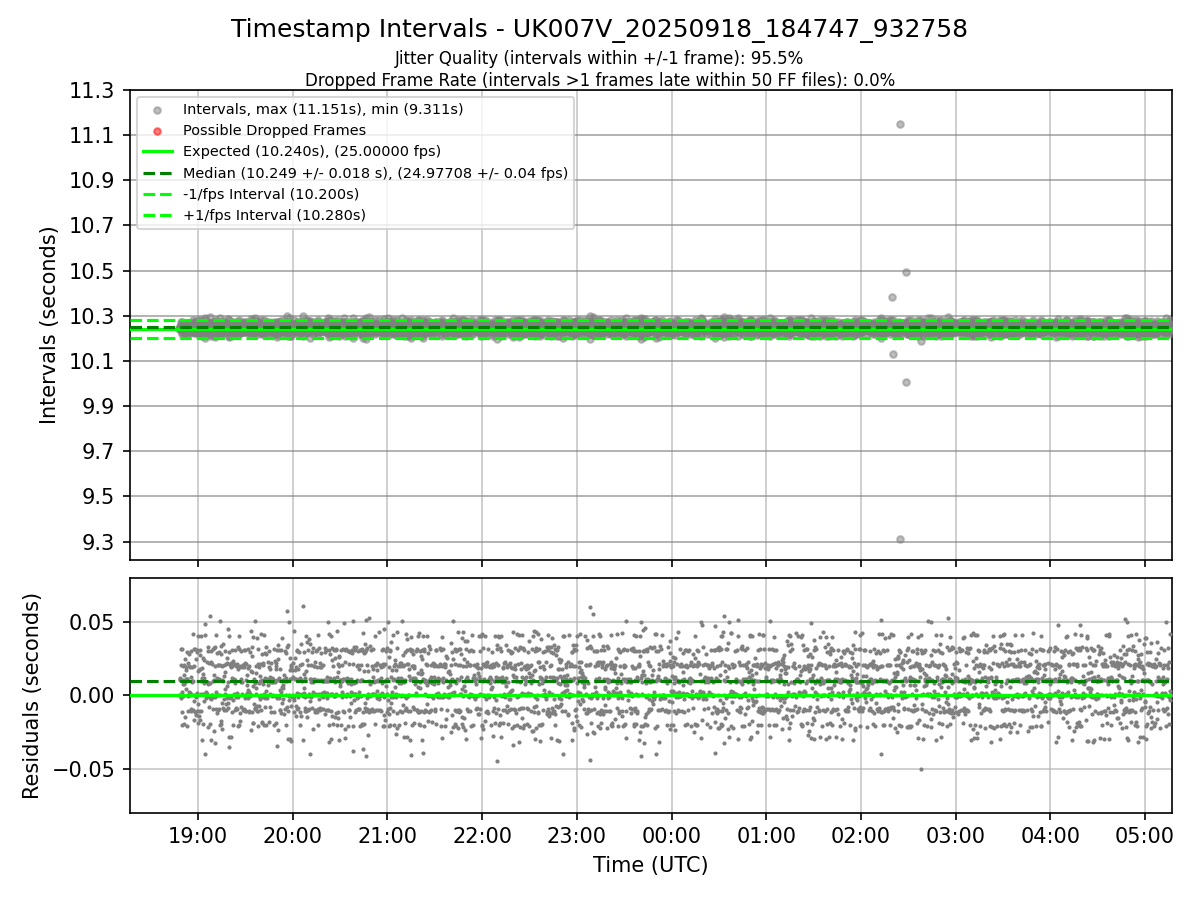
Task: Click the red 'Possible Dropped Frames' marker in the legend
Action: (x=157, y=131)
